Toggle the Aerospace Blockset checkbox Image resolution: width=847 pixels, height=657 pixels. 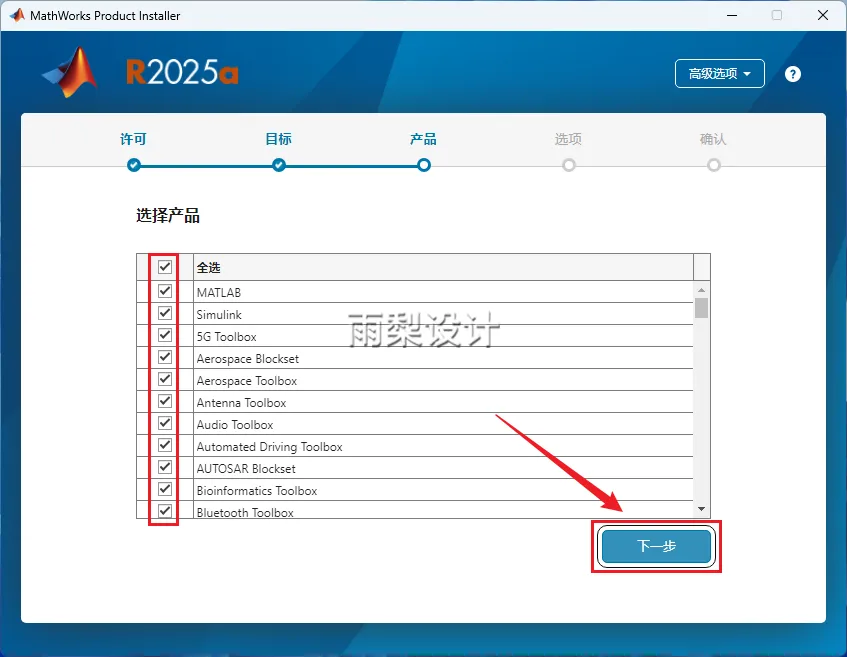[165, 357]
